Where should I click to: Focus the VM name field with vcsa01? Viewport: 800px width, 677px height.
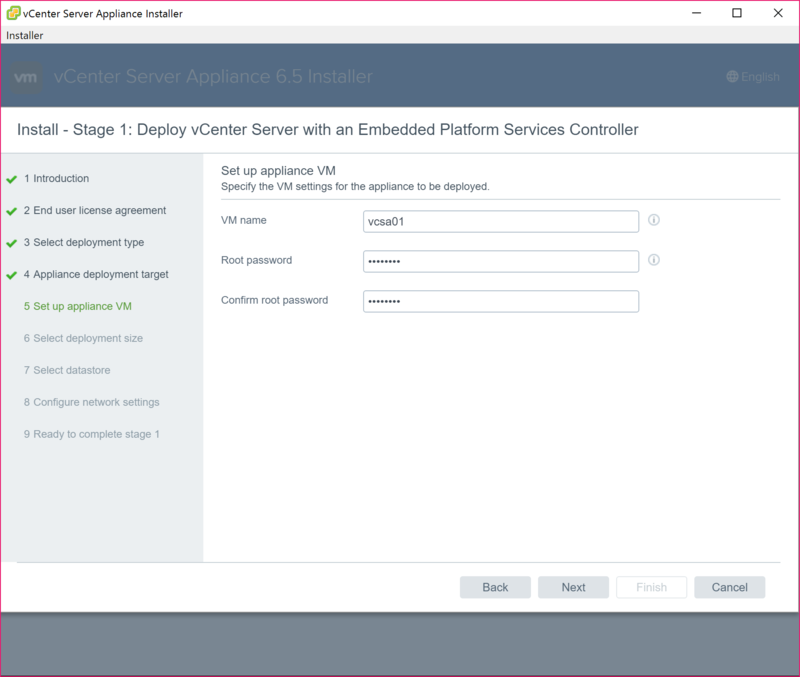tap(501, 221)
